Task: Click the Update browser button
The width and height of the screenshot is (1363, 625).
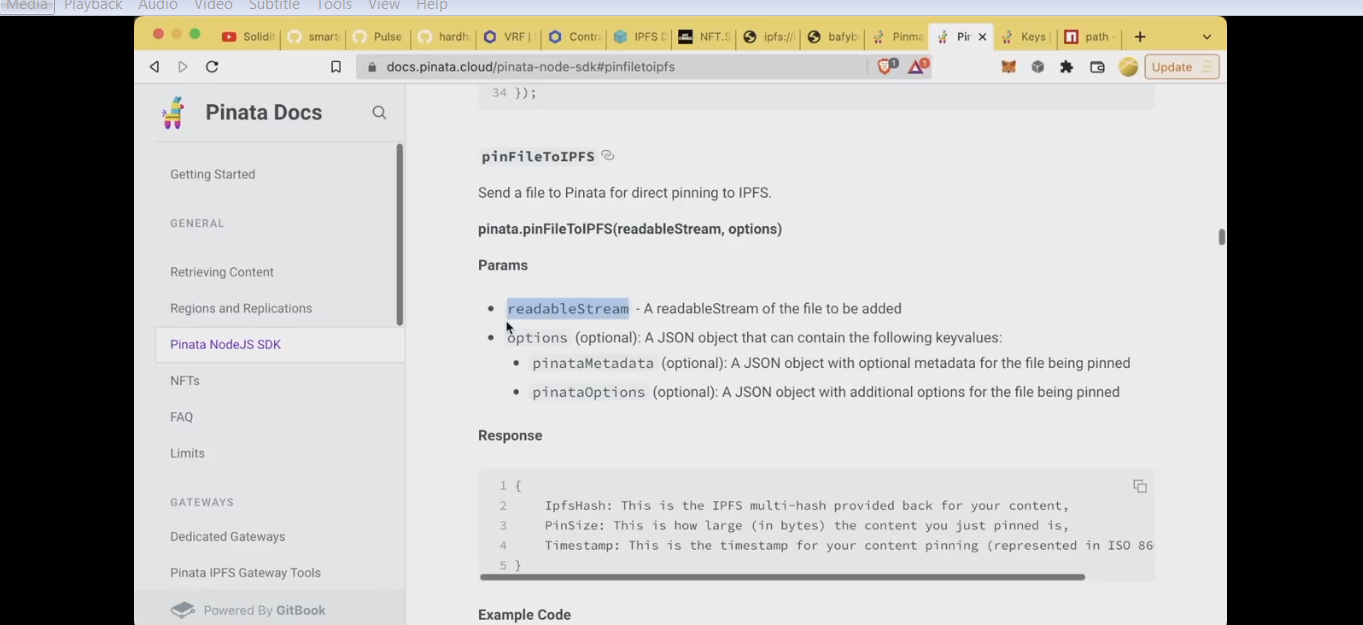Action: tap(1182, 67)
